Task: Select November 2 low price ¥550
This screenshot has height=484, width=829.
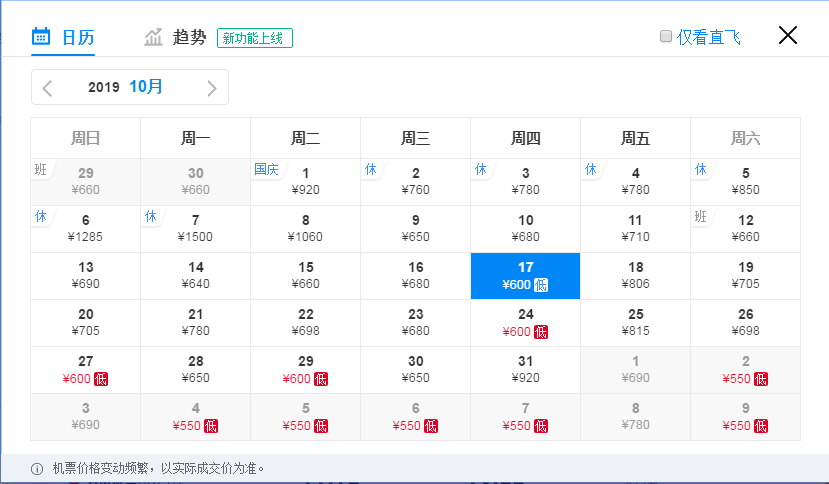Action: pyautogui.click(x=745, y=370)
